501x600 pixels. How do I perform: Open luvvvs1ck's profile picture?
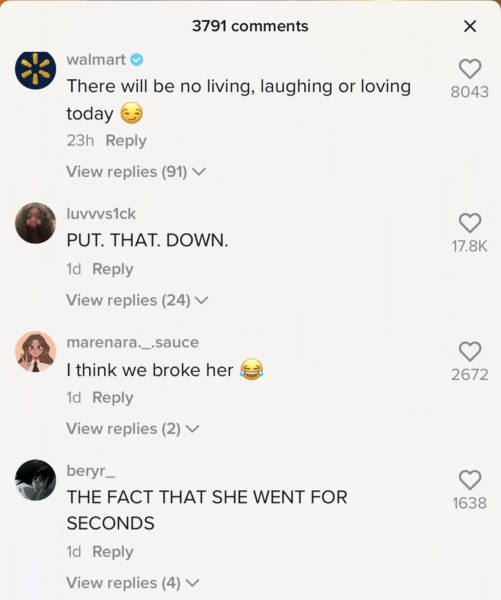pos(36,223)
